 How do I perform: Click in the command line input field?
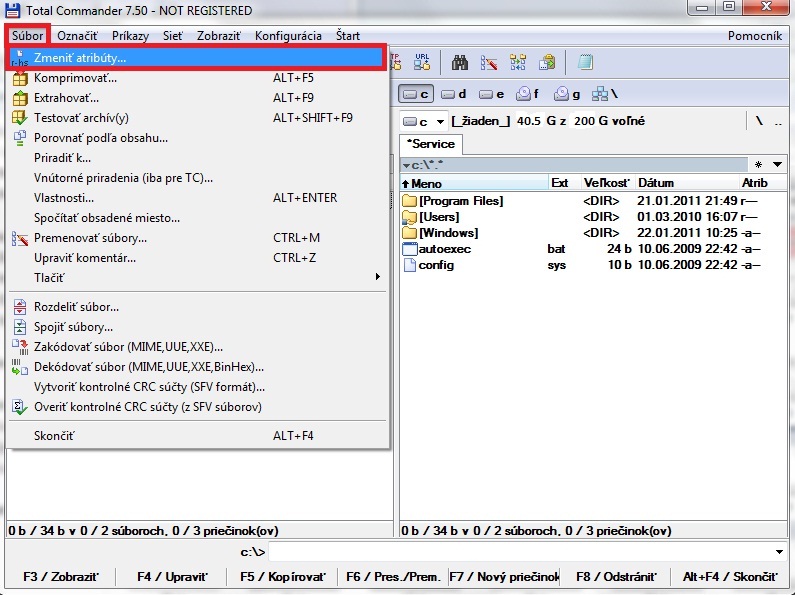click(x=521, y=551)
